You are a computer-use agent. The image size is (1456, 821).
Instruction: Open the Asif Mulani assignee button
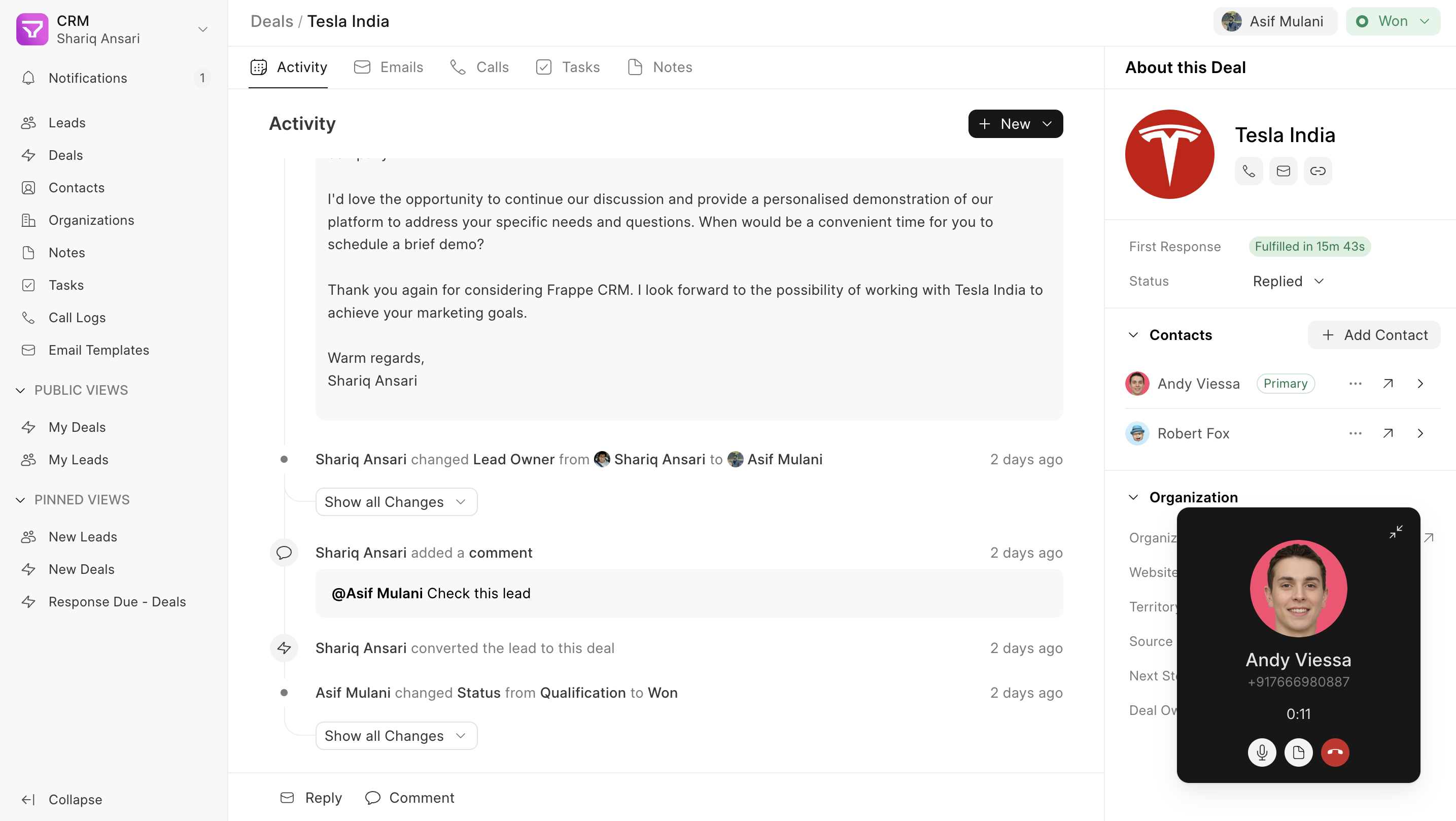click(1274, 21)
